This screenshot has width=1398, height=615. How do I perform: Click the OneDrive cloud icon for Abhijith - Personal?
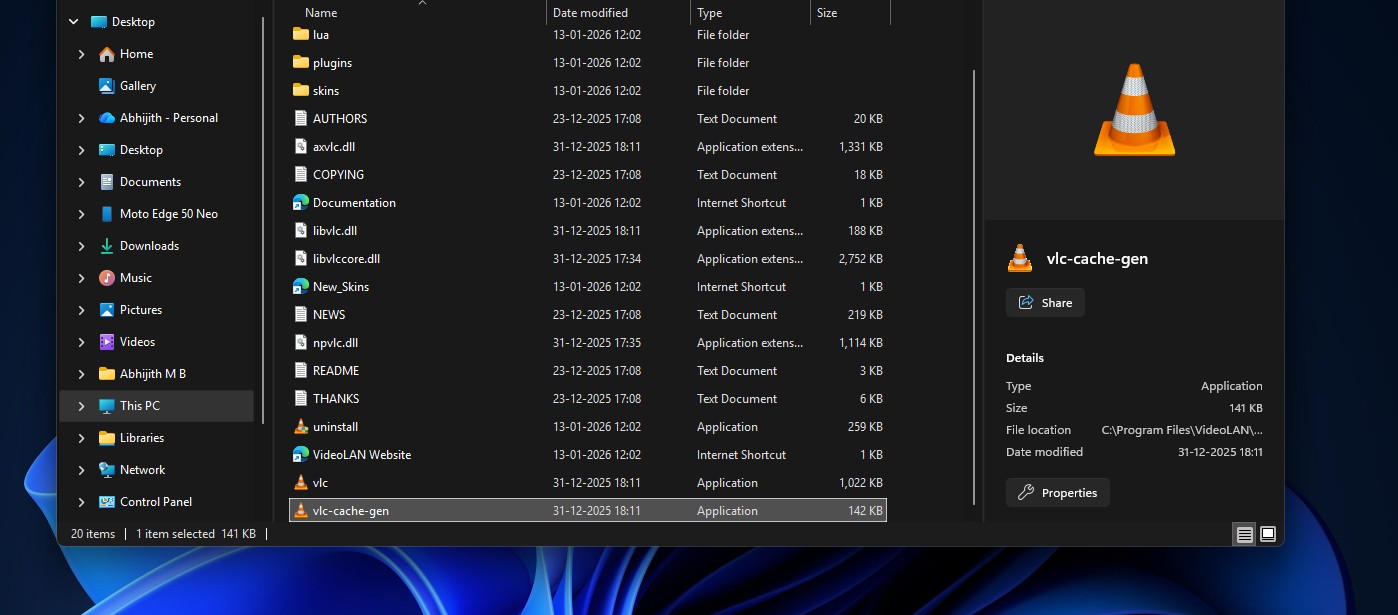[x=107, y=118]
